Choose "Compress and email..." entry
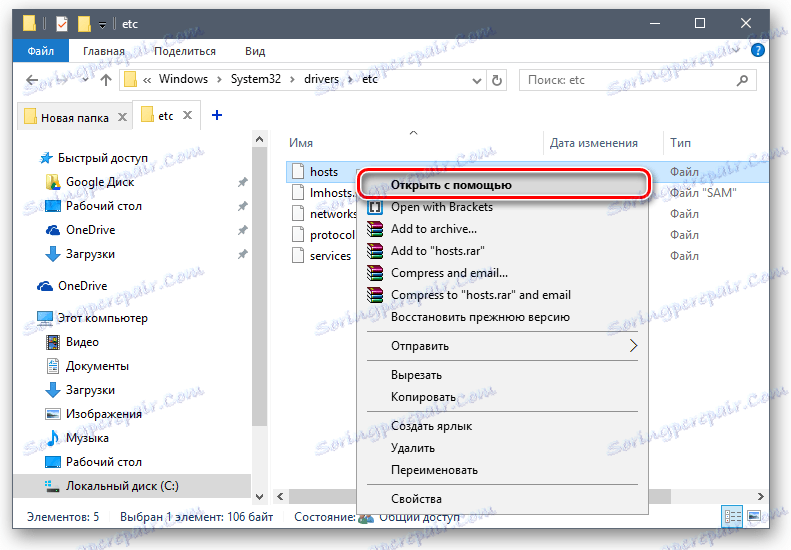The height and width of the screenshot is (550, 791). point(502,273)
